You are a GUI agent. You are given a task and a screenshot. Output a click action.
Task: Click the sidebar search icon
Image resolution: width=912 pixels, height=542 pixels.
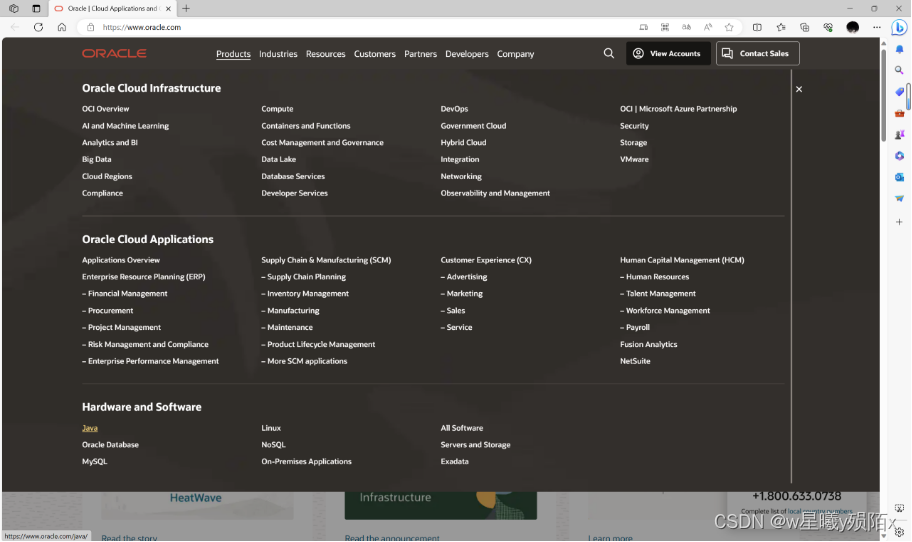[899, 70]
